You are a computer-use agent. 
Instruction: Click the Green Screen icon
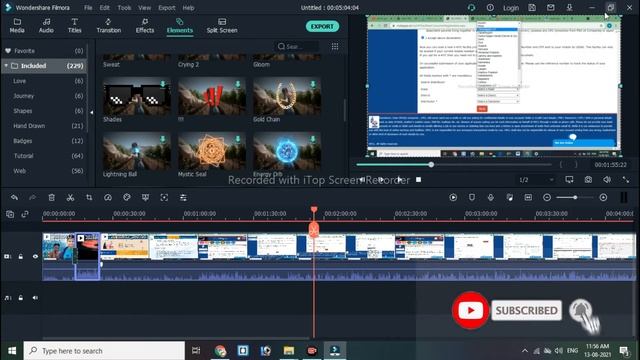pyautogui.click(x=145, y=198)
